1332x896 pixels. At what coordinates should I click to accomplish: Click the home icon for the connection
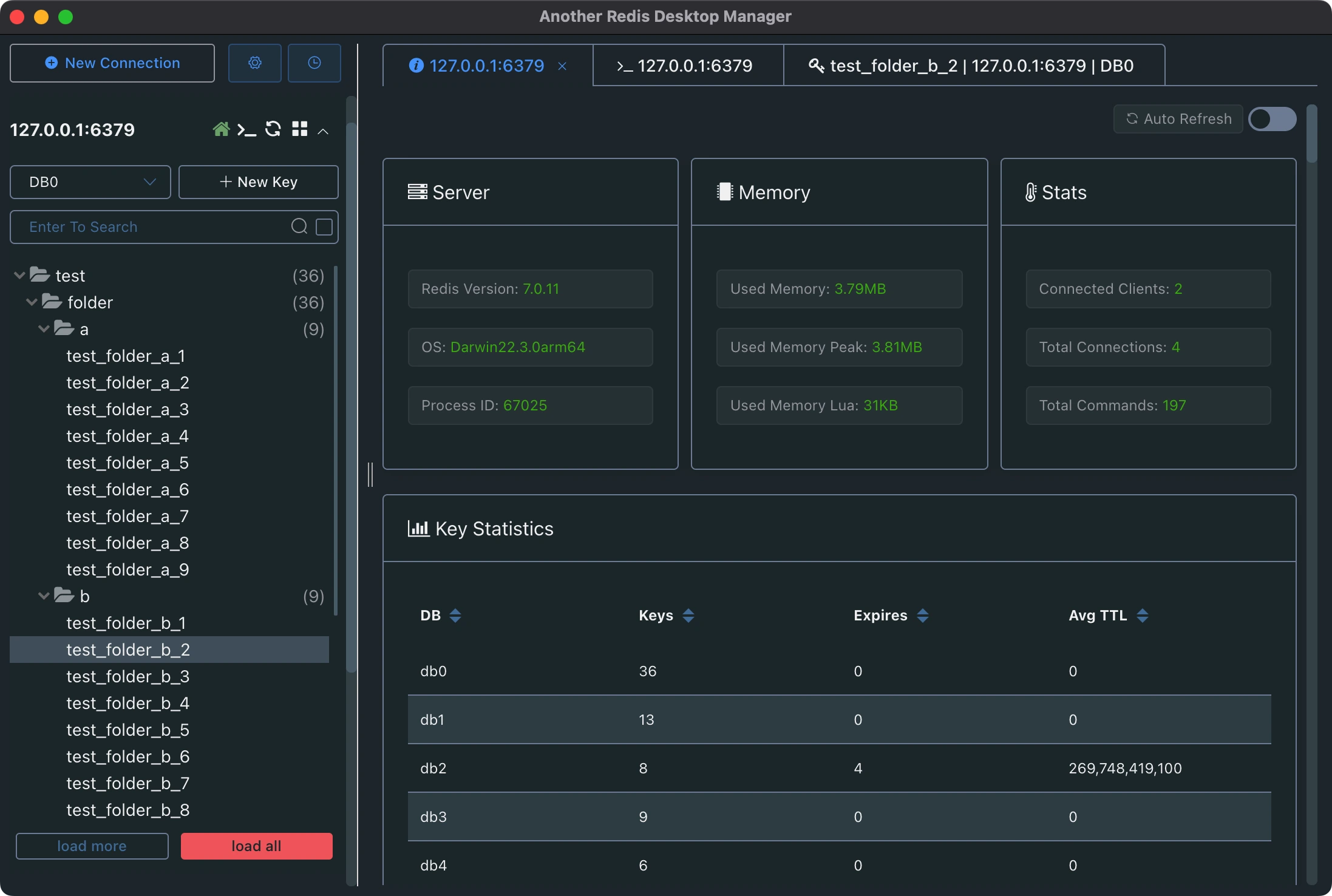coord(221,129)
